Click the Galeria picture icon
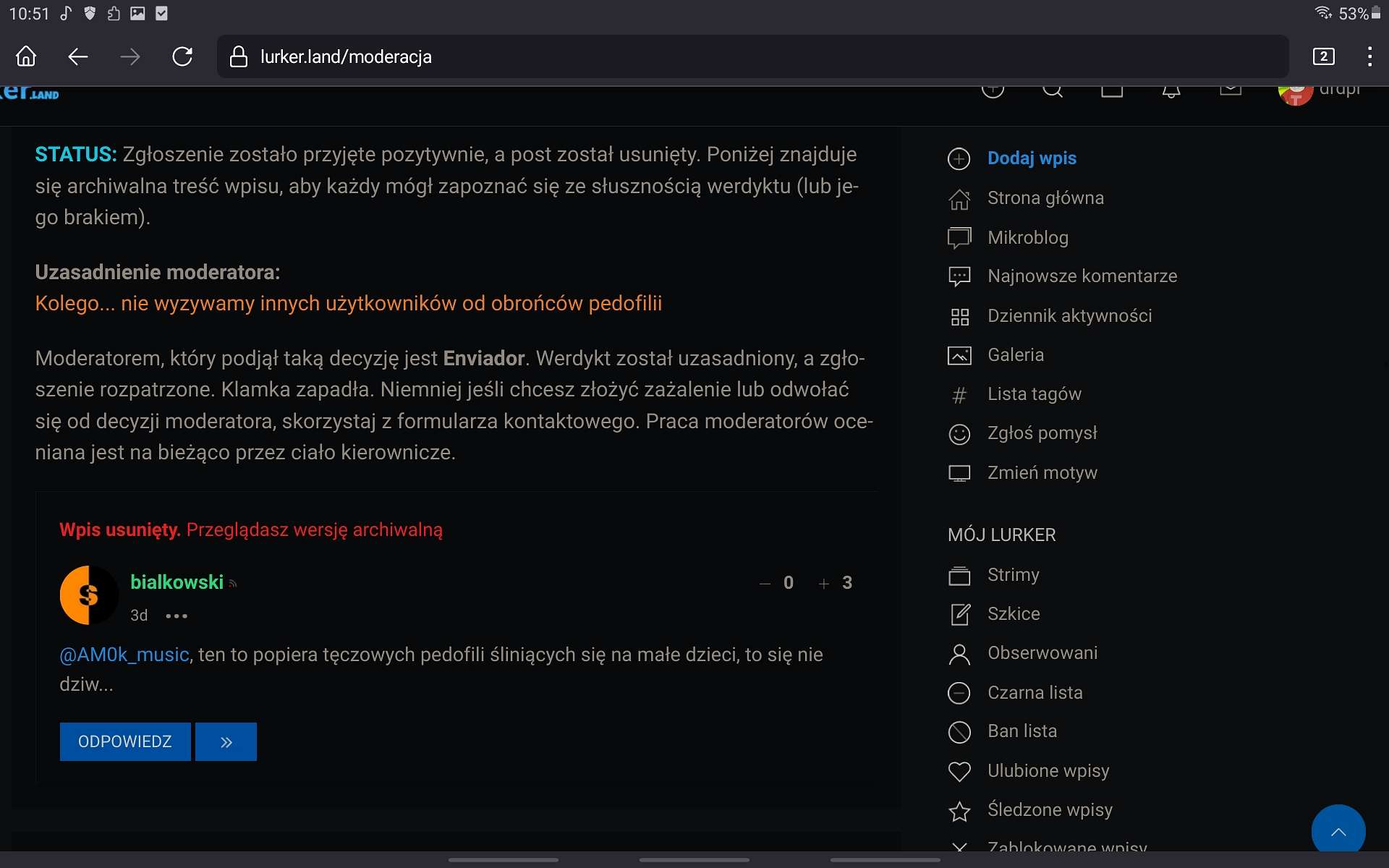 959,356
